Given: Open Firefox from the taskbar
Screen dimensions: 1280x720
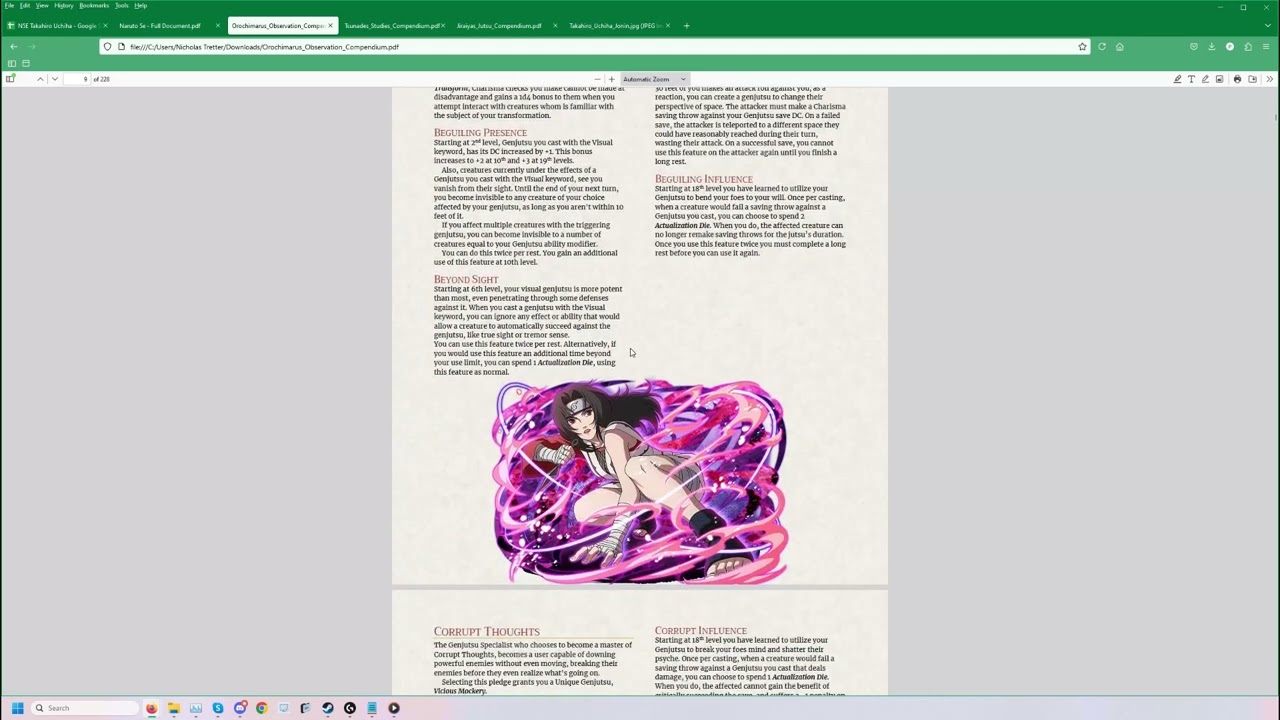Looking at the screenshot, I should coord(151,708).
